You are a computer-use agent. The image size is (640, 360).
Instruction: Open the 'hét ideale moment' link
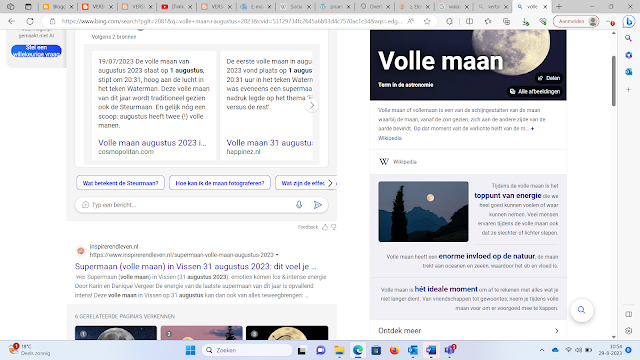446,289
